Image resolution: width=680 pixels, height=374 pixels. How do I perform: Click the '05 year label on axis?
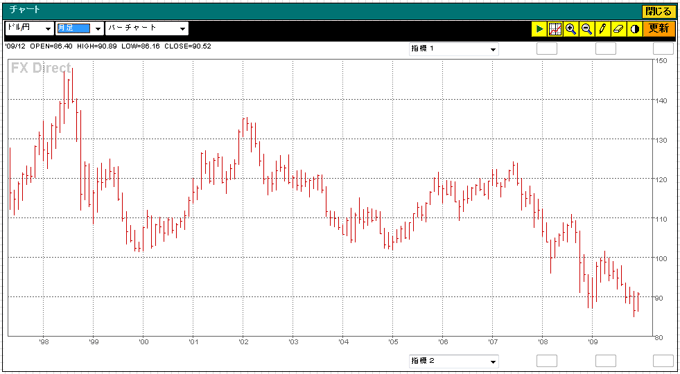pyautogui.click(x=392, y=342)
